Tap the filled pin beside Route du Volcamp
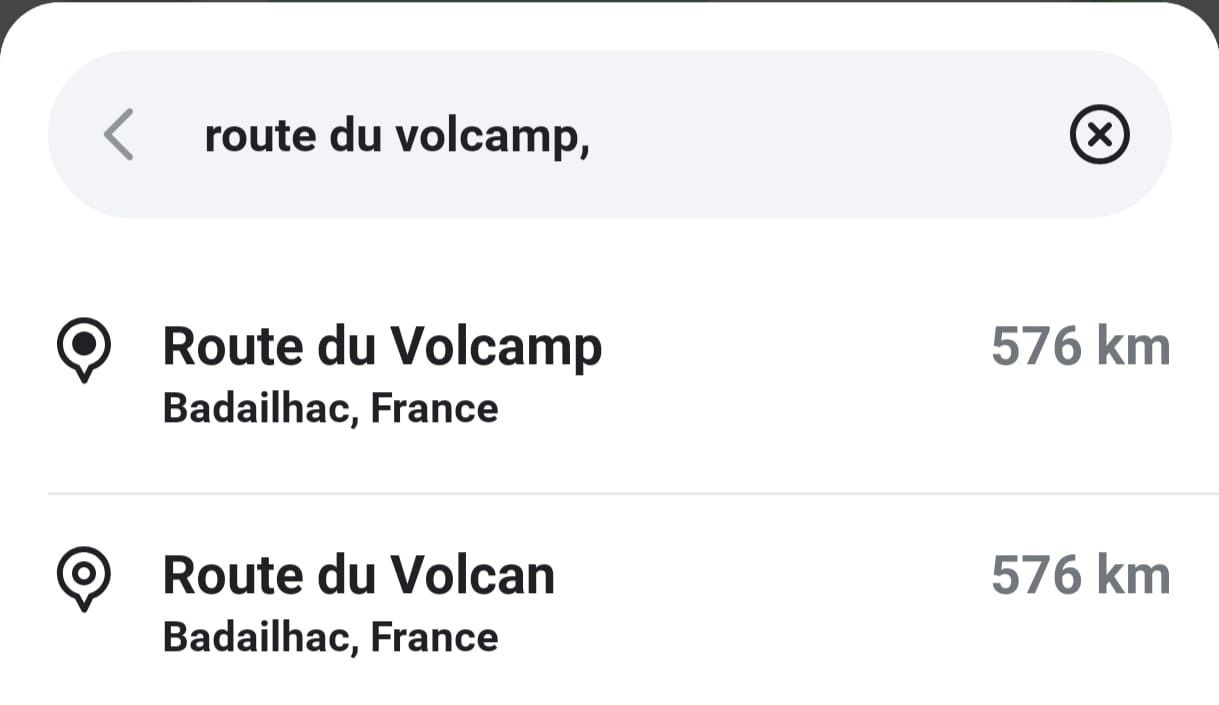Viewport: 1219px width, 705px height. tap(85, 349)
